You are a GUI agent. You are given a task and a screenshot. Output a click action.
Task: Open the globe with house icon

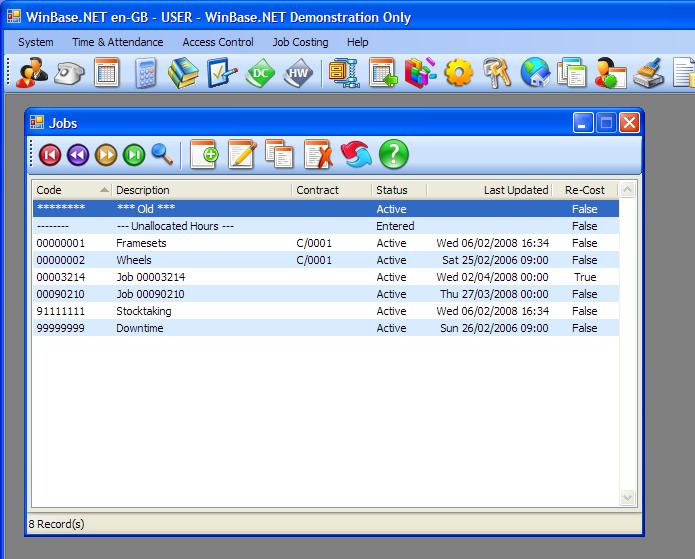click(x=535, y=73)
